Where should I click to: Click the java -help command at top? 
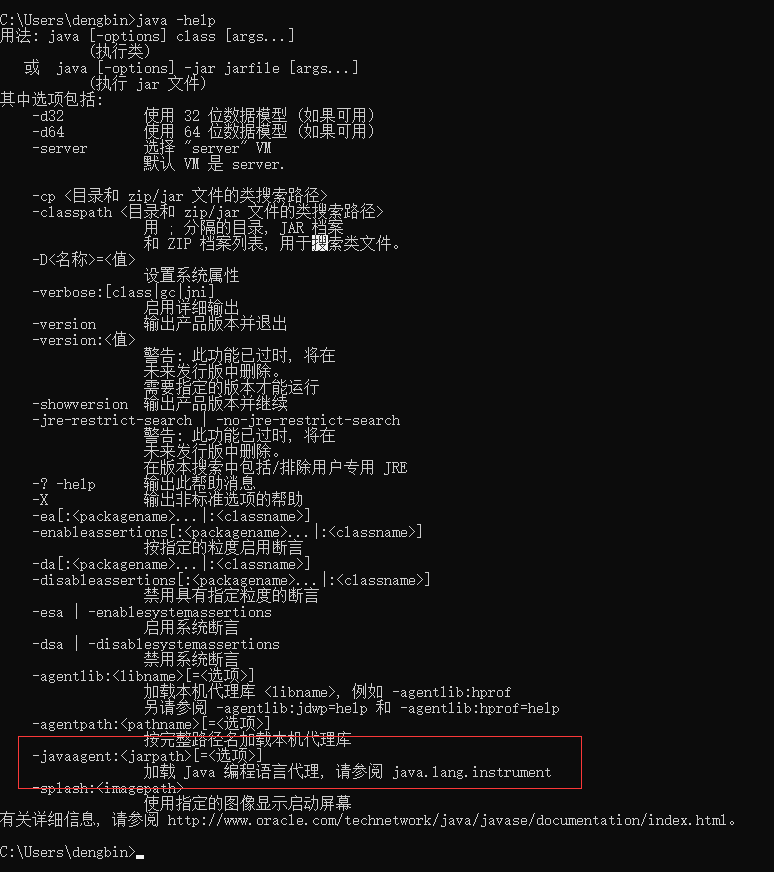tap(176, 21)
